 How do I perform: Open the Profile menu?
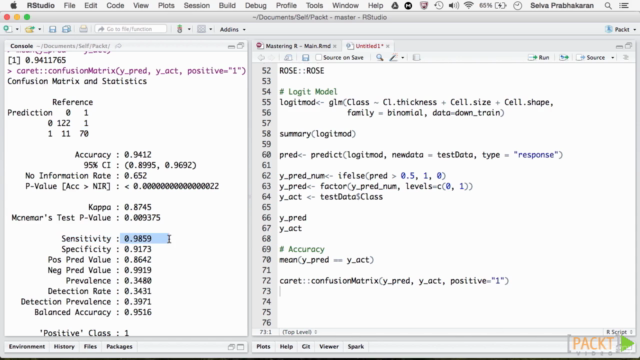click(286, 6)
